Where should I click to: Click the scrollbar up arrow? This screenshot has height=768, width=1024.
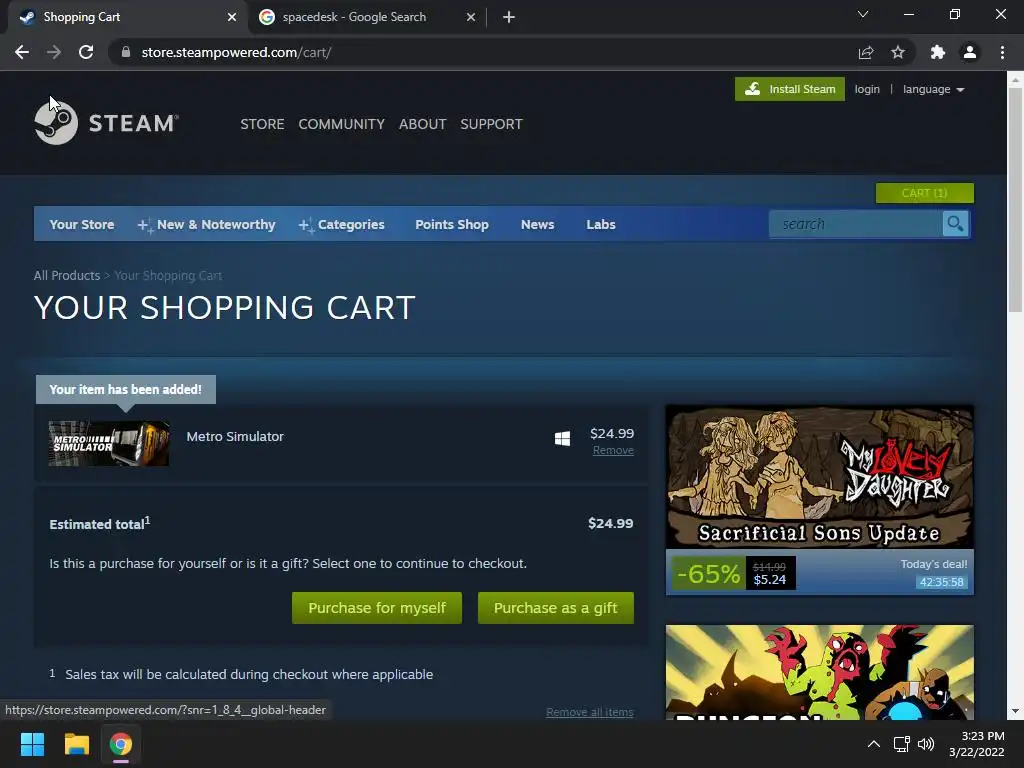(1015, 80)
